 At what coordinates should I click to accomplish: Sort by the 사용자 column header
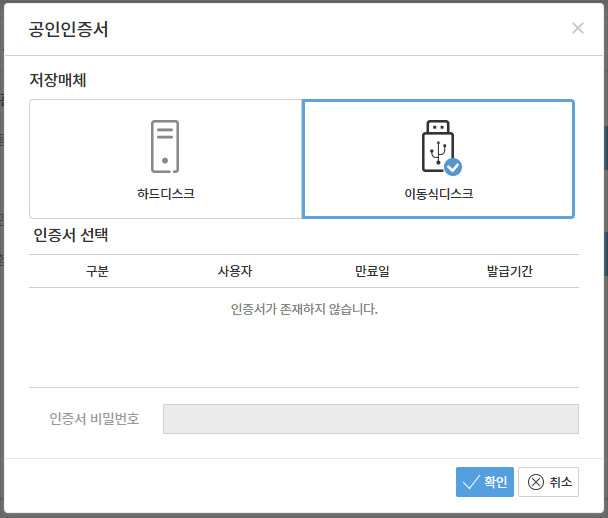click(x=235, y=271)
